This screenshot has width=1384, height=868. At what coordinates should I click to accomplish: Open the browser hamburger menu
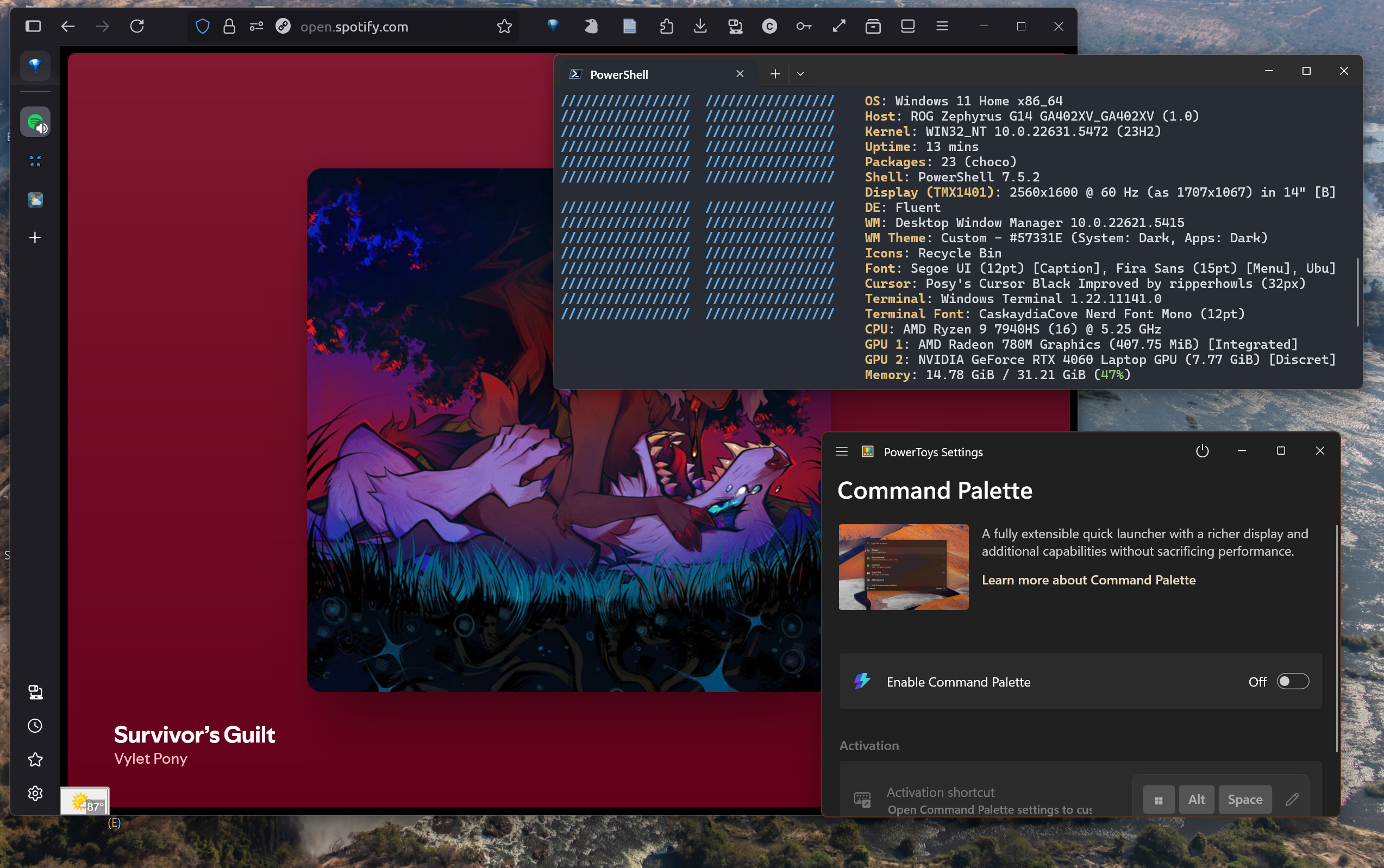(942, 26)
